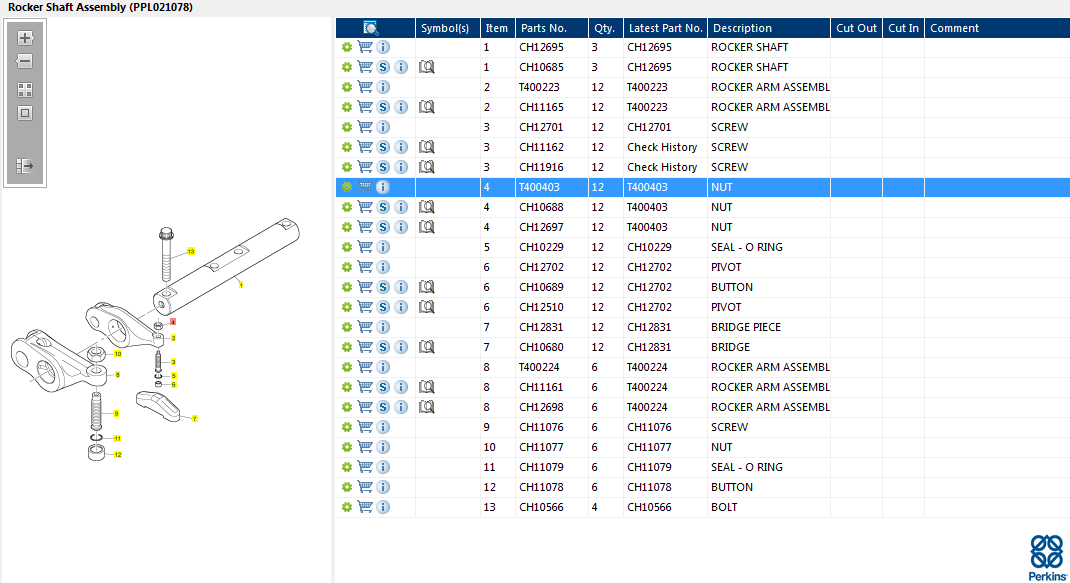Image resolution: width=1070 pixels, height=583 pixels.
Task: Sort by Latest Part No. column header
Action: [x=665, y=28]
